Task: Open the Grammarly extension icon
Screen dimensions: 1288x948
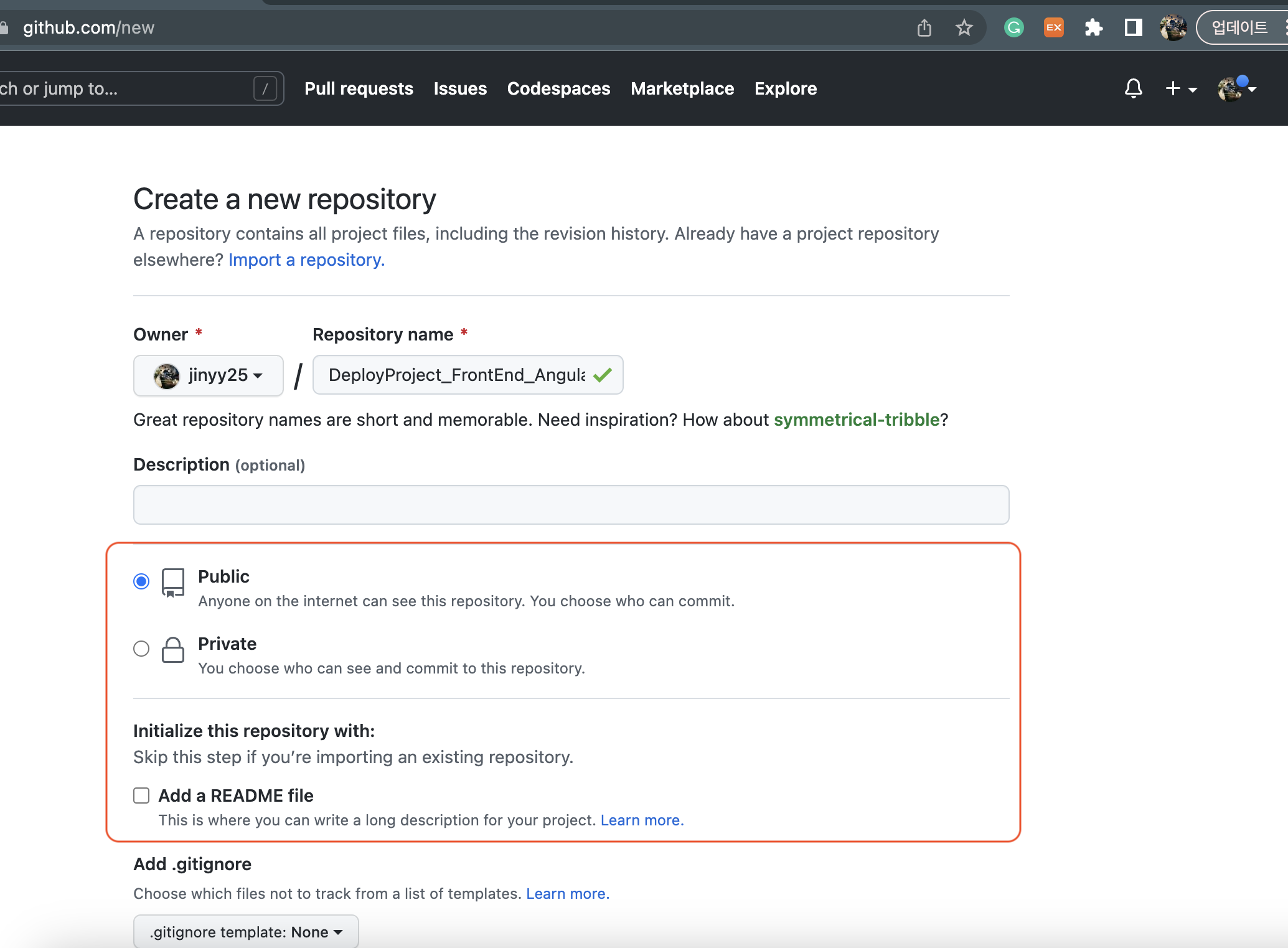Action: 1014,27
